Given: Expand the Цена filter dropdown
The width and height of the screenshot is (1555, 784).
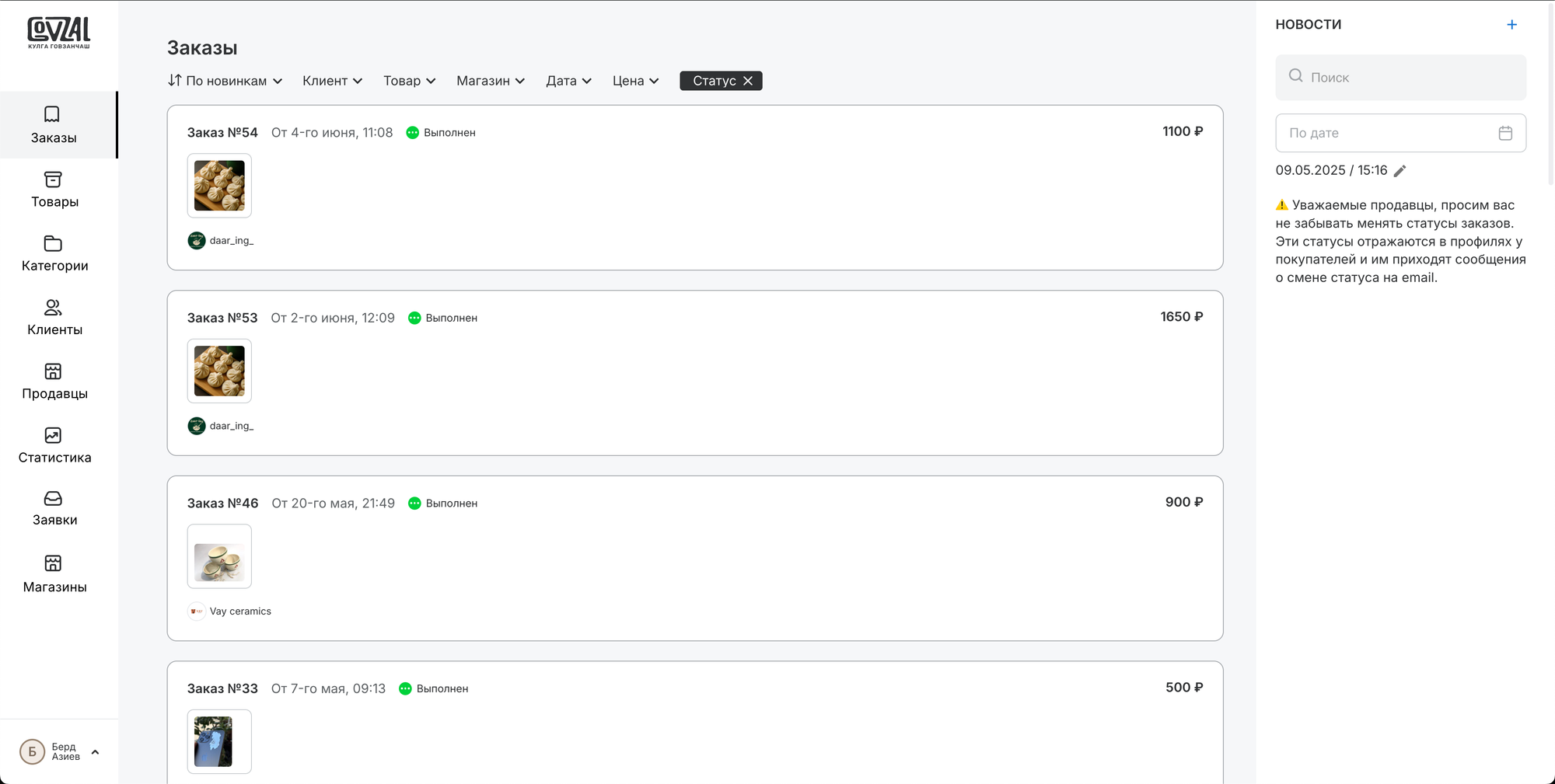Looking at the screenshot, I should pyautogui.click(x=635, y=81).
